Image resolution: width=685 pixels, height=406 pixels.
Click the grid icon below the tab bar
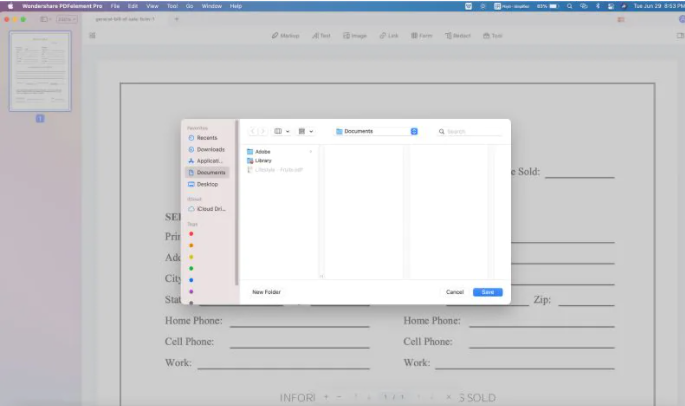[92, 35]
